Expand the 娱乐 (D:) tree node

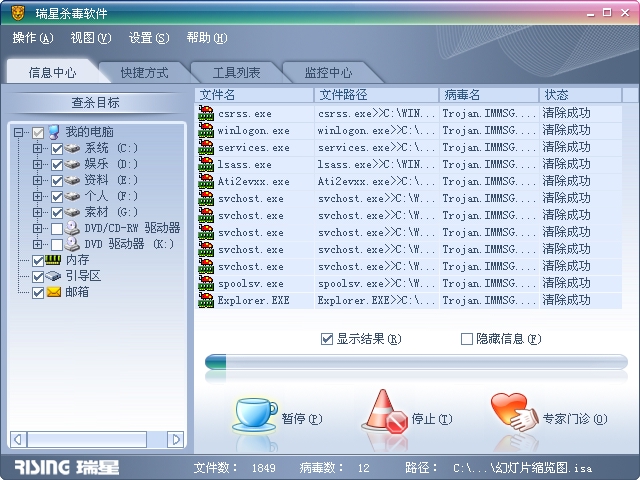[x=37, y=164]
